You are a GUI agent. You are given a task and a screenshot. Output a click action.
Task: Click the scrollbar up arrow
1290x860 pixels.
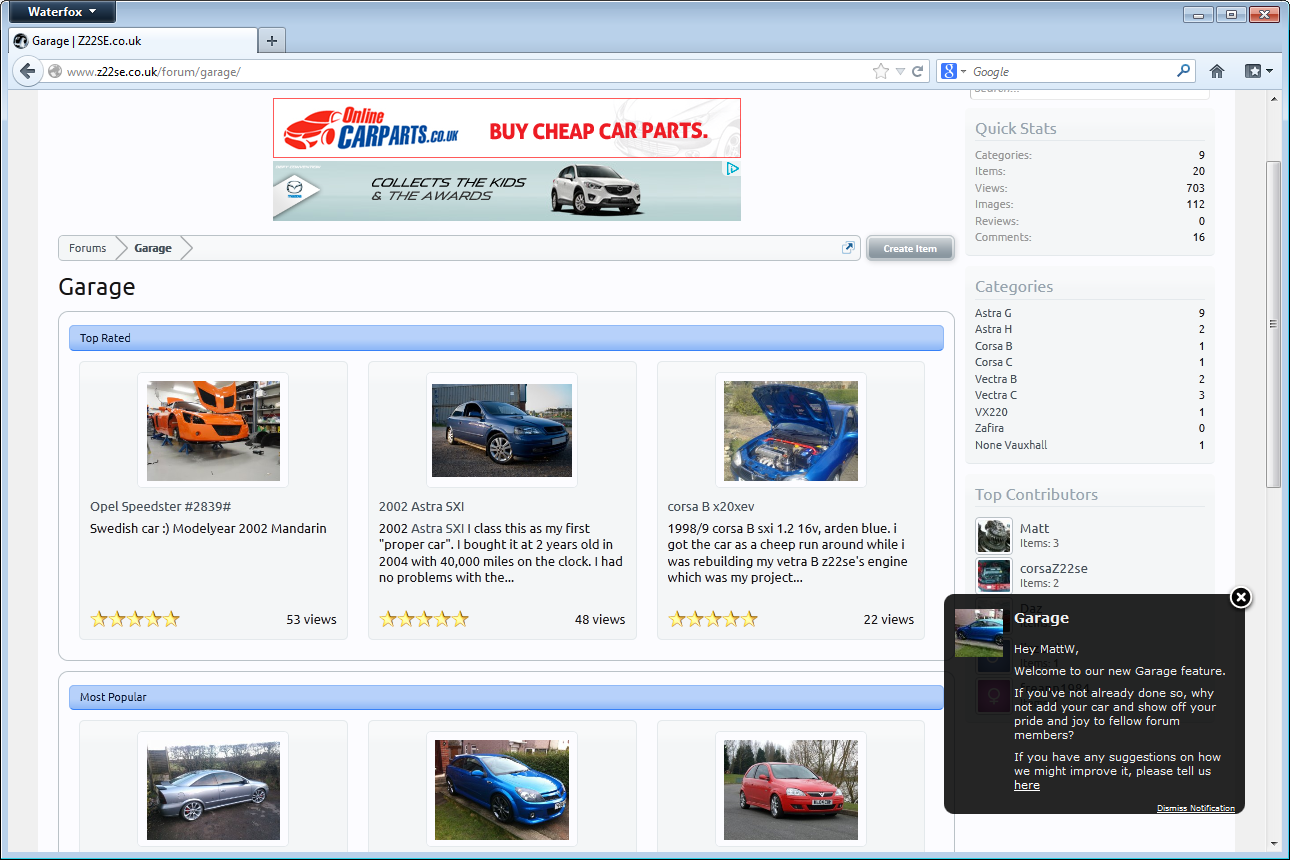(1273, 99)
